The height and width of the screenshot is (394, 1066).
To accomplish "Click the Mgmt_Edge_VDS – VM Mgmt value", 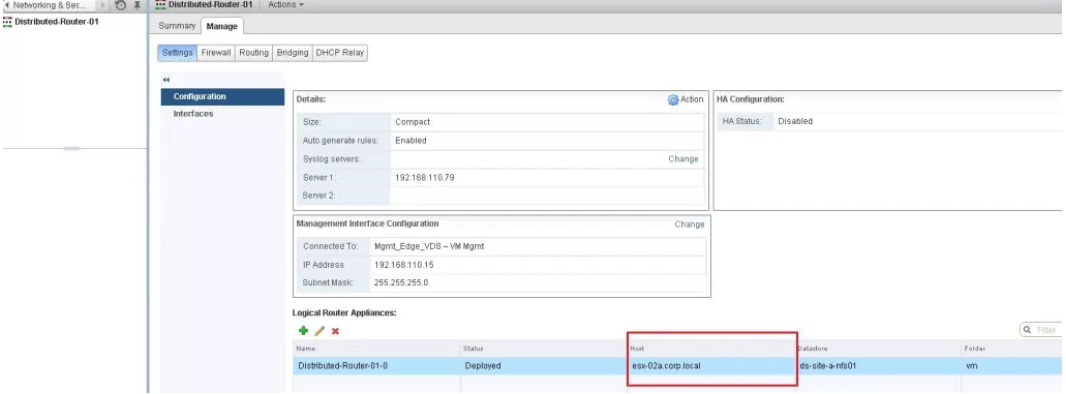I will tap(429, 247).
